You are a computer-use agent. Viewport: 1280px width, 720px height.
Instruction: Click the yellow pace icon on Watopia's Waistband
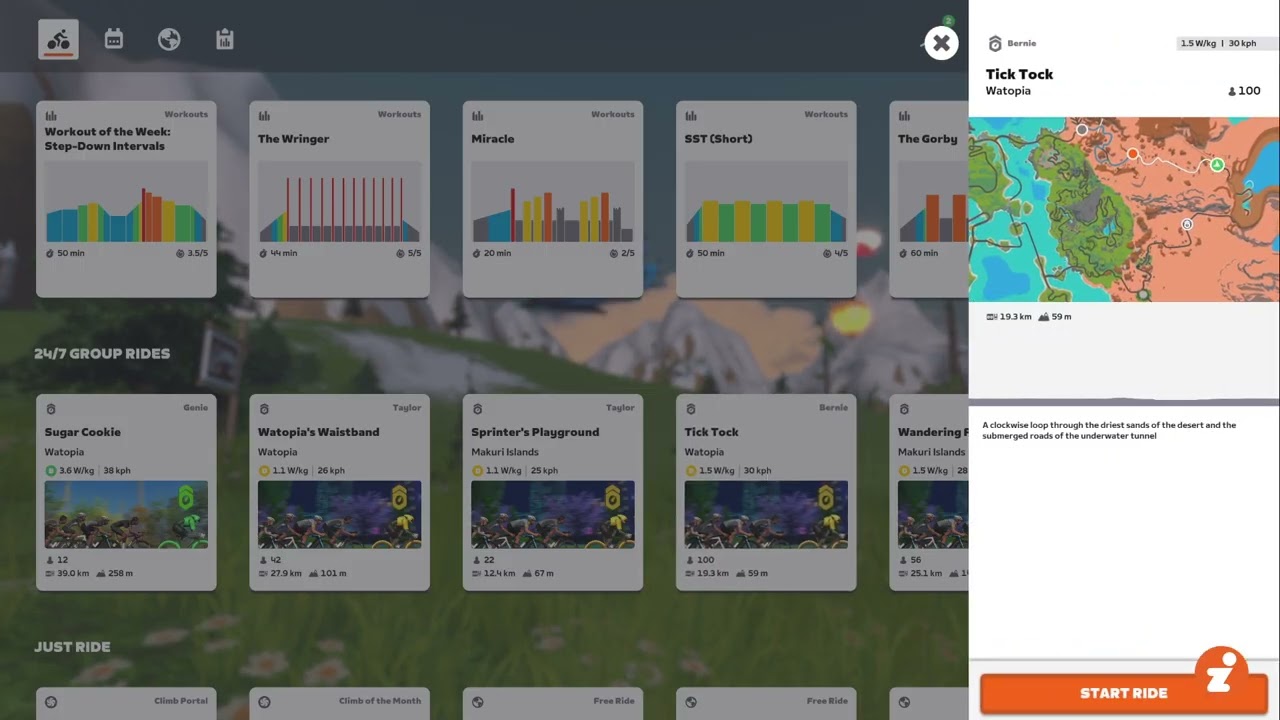click(x=263, y=471)
